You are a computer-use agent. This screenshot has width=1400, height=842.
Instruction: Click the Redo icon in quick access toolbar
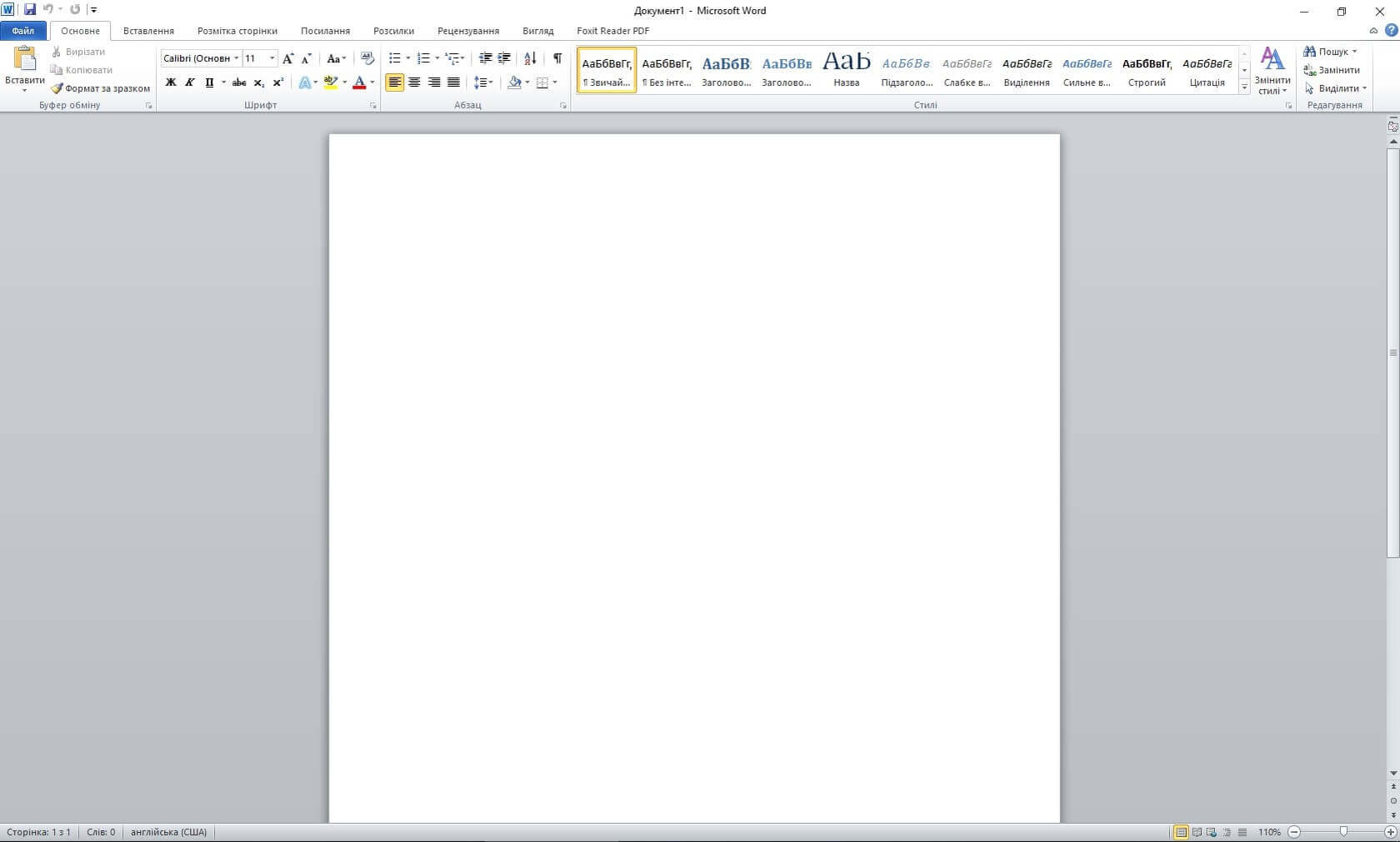tap(75, 10)
